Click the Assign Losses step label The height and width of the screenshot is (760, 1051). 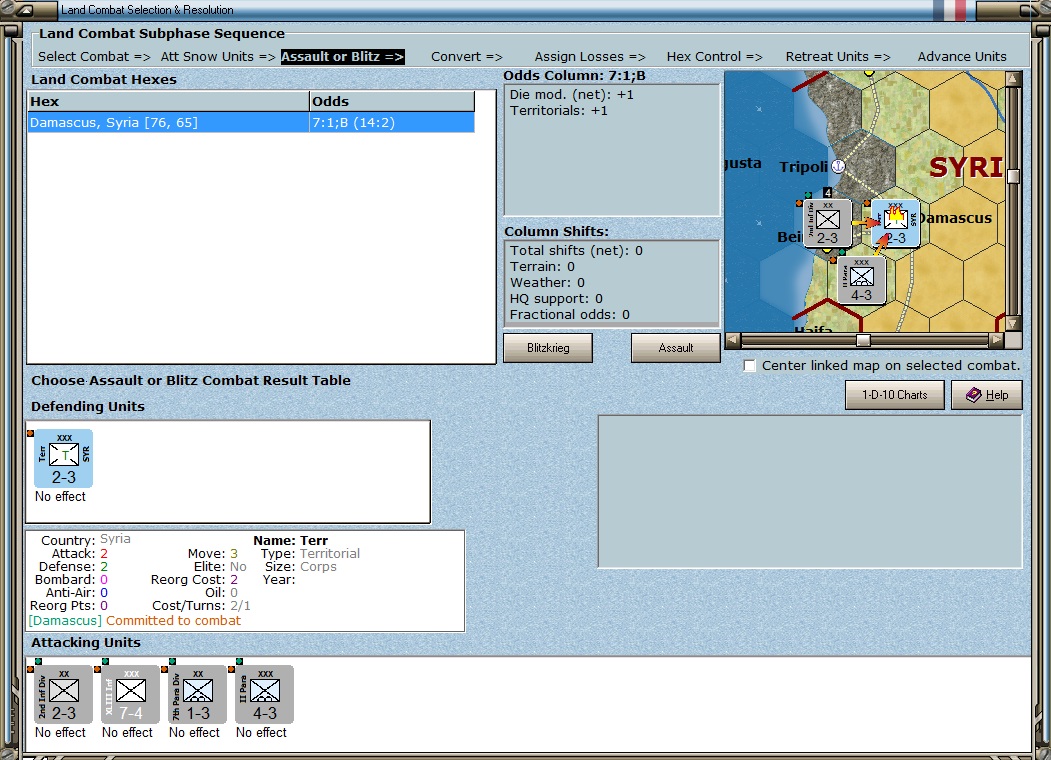pyautogui.click(x=590, y=57)
